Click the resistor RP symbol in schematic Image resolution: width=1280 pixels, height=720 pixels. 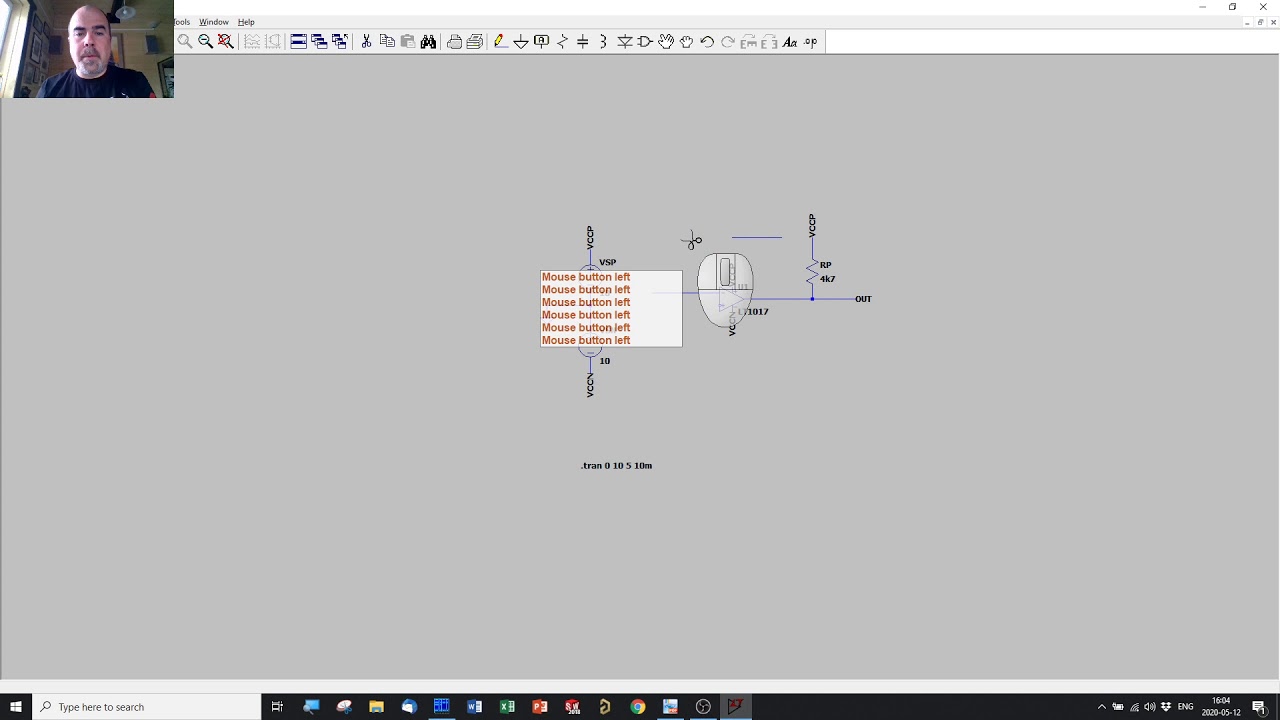(812, 272)
